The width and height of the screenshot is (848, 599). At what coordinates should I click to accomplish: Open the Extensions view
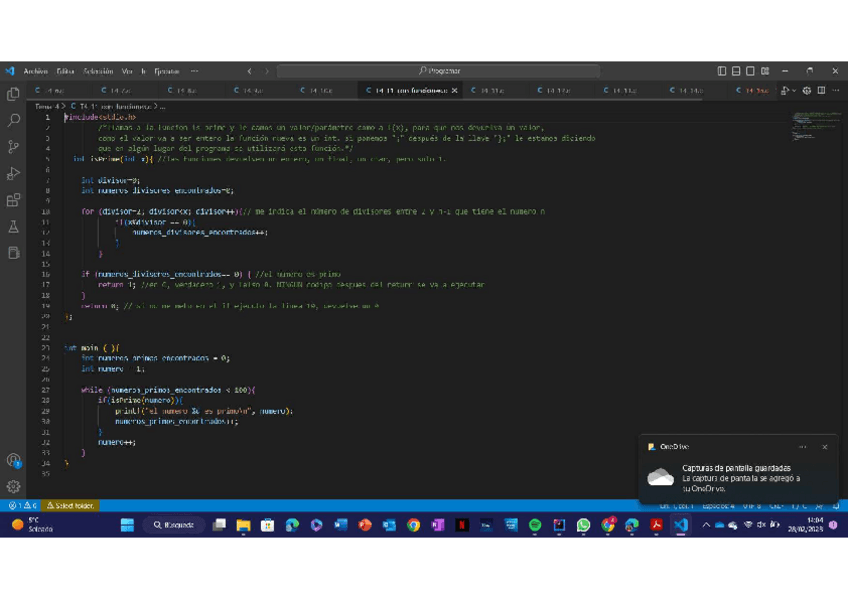click(13, 201)
